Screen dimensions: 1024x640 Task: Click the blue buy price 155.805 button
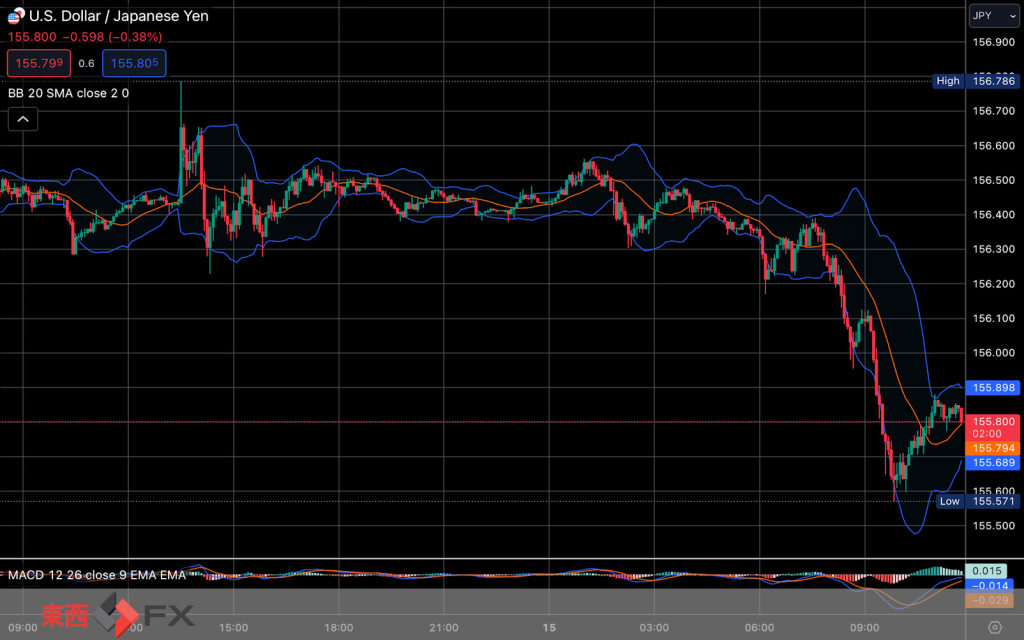coord(137,63)
